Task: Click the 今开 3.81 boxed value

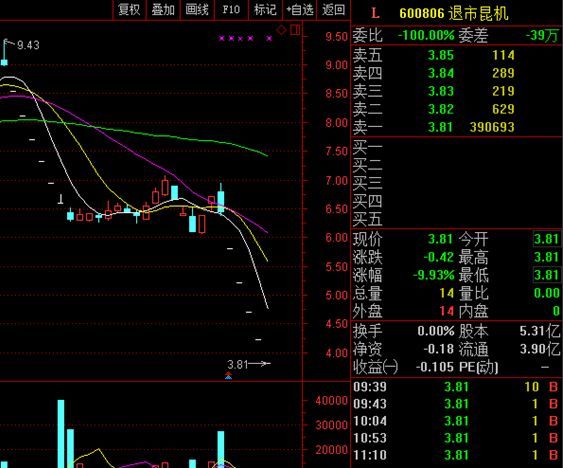Action: coord(546,239)
